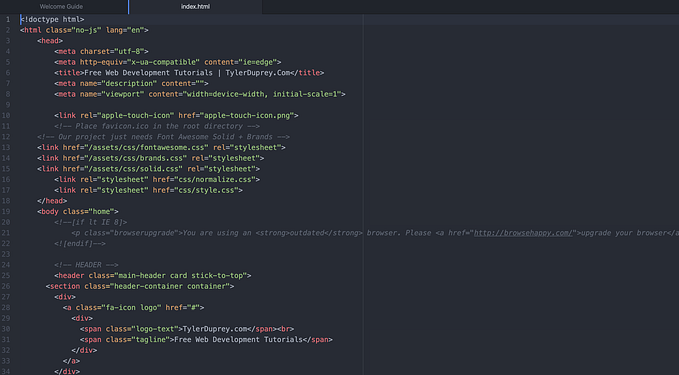Viewport: 679px width, 375px height.
Task: Click the 'name="viewport"' text
Action: pos(112,94)
